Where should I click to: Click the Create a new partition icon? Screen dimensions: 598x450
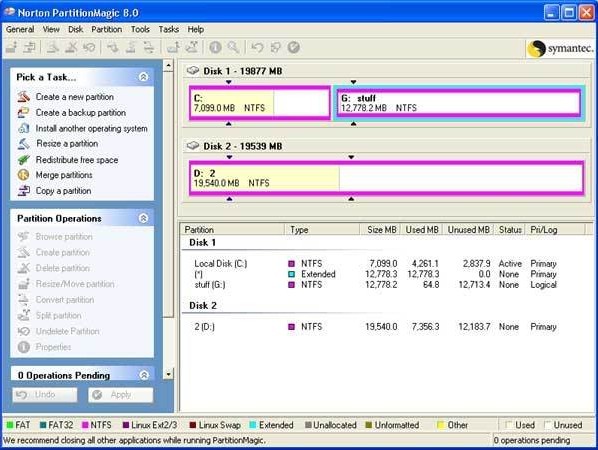[x=23, y=96]
